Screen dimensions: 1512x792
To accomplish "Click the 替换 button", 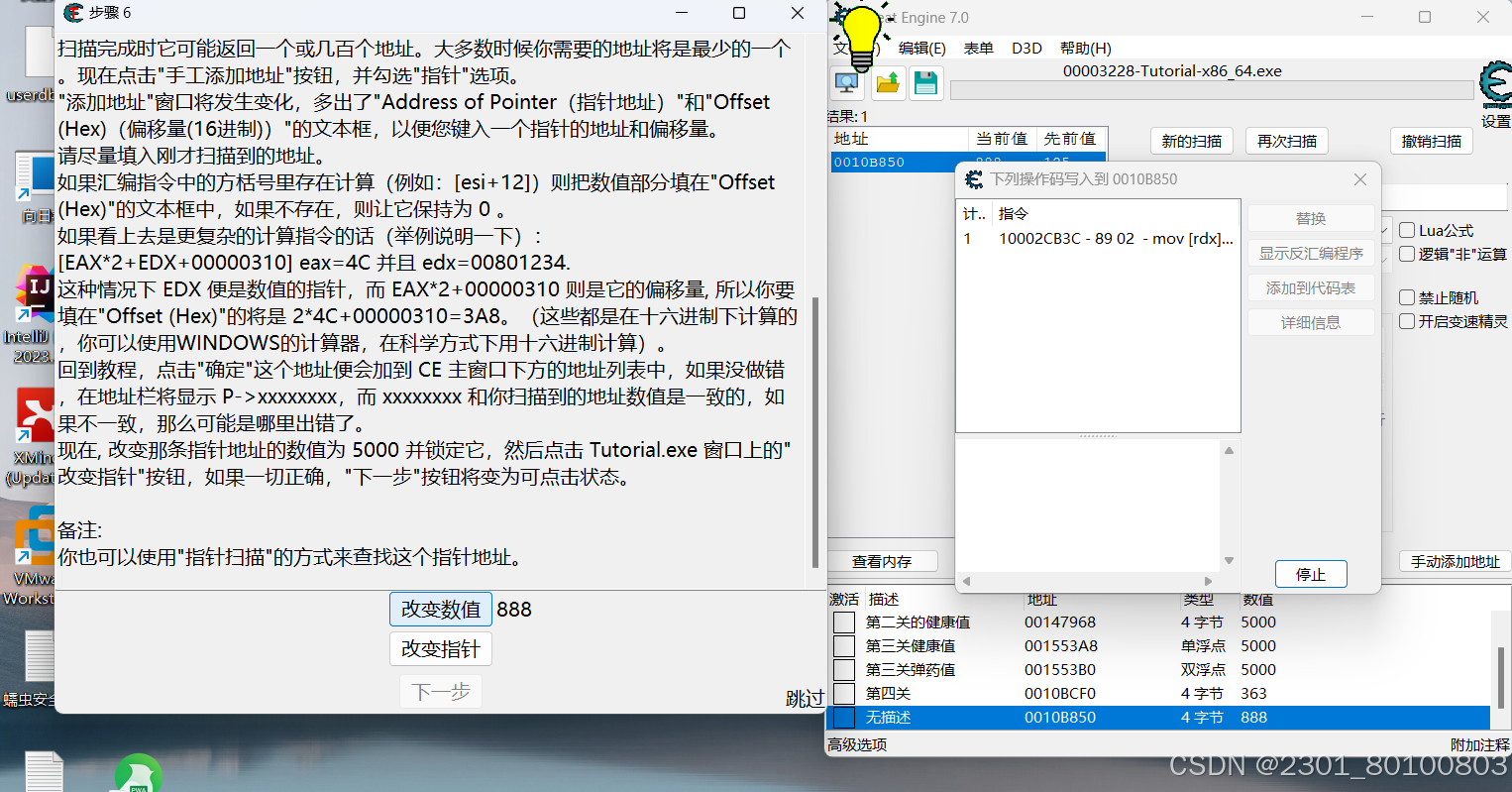I will click(x=1311, y=218).
